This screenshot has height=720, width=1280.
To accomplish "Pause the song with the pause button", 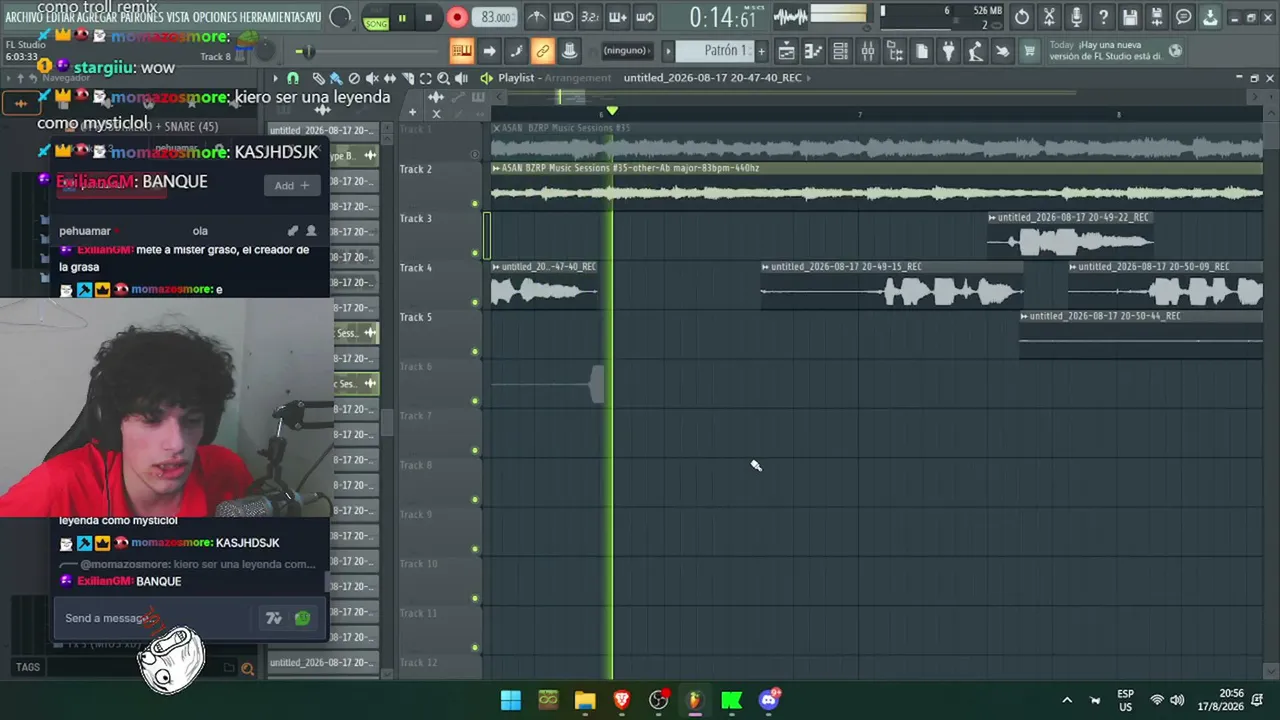I will [x=402, y=17].
